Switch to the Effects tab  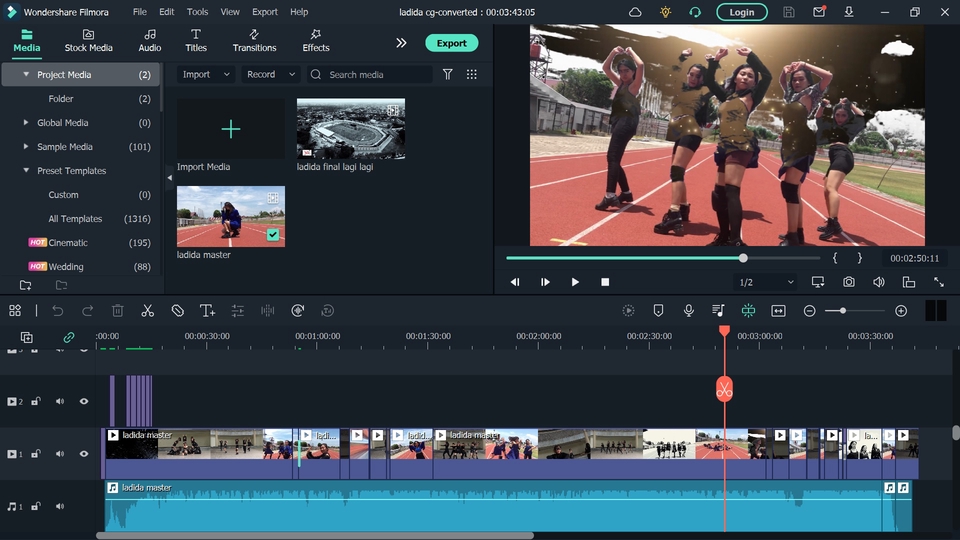(315, 40)
